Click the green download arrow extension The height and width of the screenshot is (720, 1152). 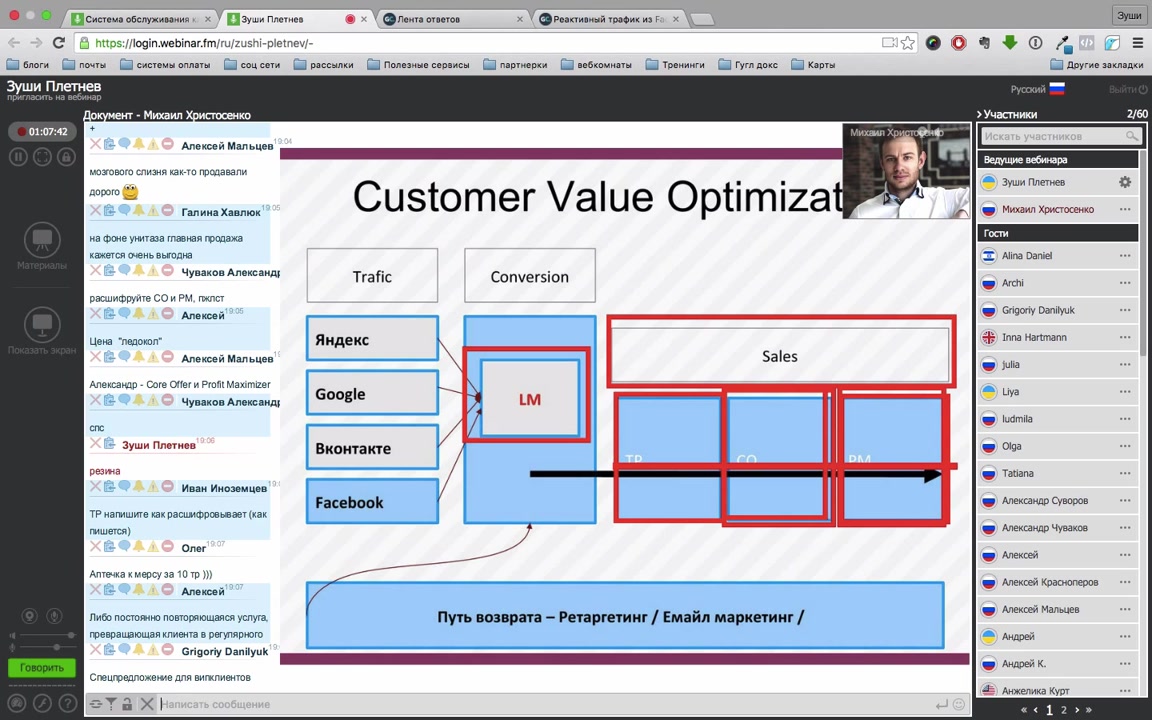[1010, 43]
